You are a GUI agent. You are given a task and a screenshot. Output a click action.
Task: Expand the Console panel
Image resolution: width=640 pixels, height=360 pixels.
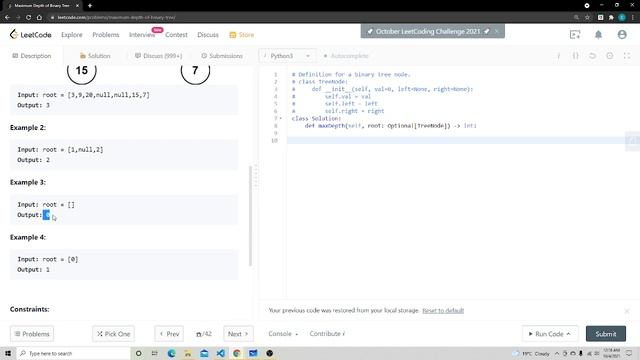click(x=283, y=334)
